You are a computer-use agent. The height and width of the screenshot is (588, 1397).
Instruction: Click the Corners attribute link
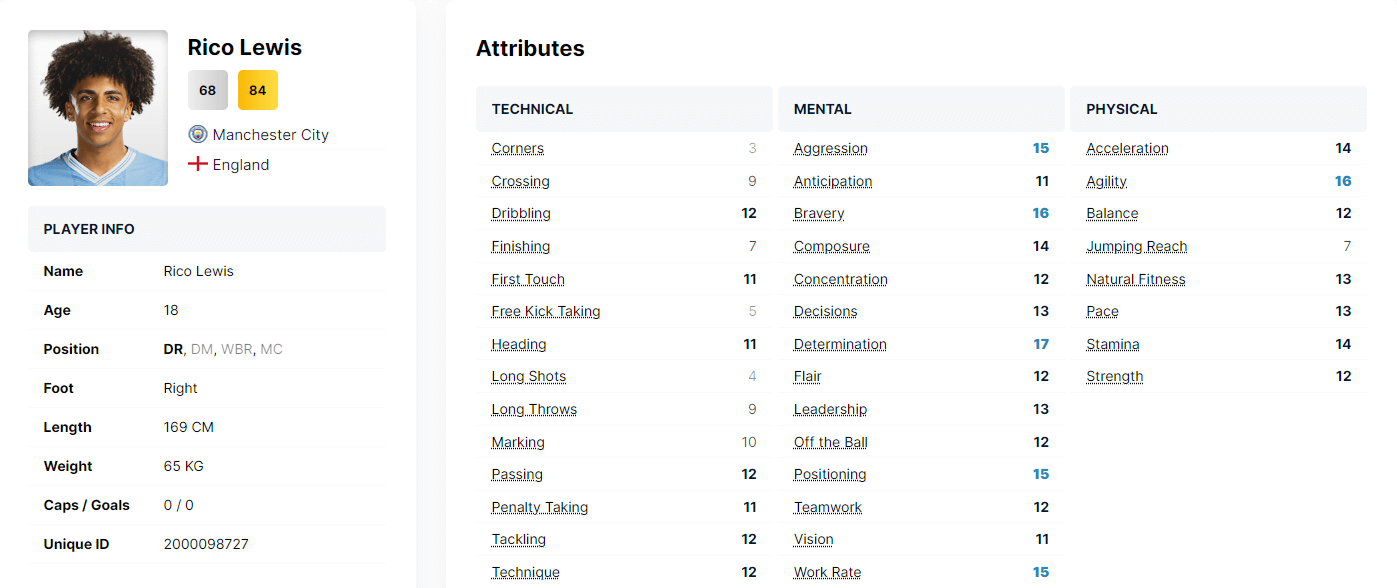coord(518,148)
